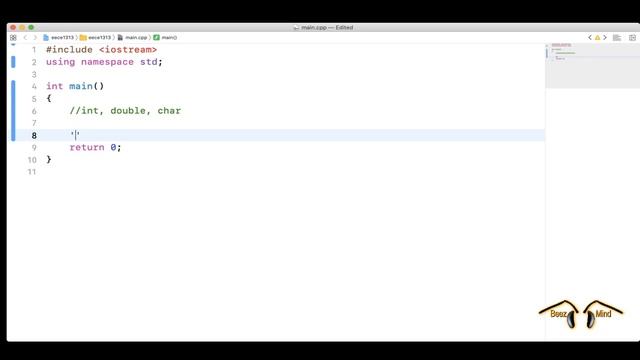Click the 'int main()' line

click(75, 86)
